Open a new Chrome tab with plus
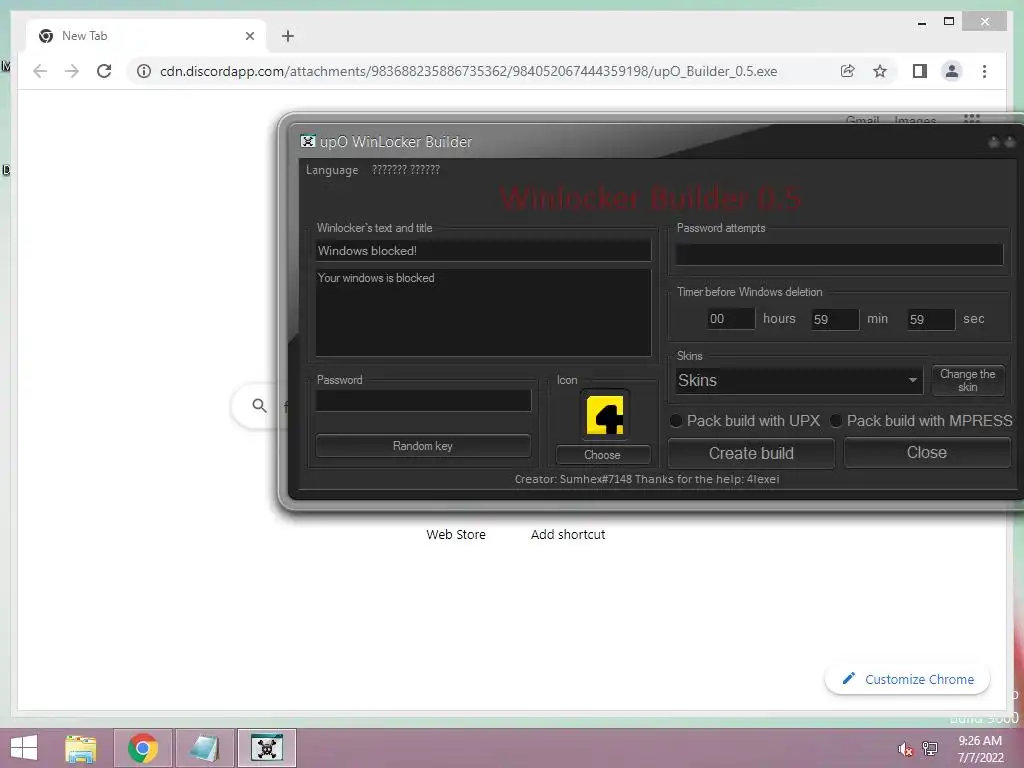Screen dimensions: 1024x768 click(288, 36)
